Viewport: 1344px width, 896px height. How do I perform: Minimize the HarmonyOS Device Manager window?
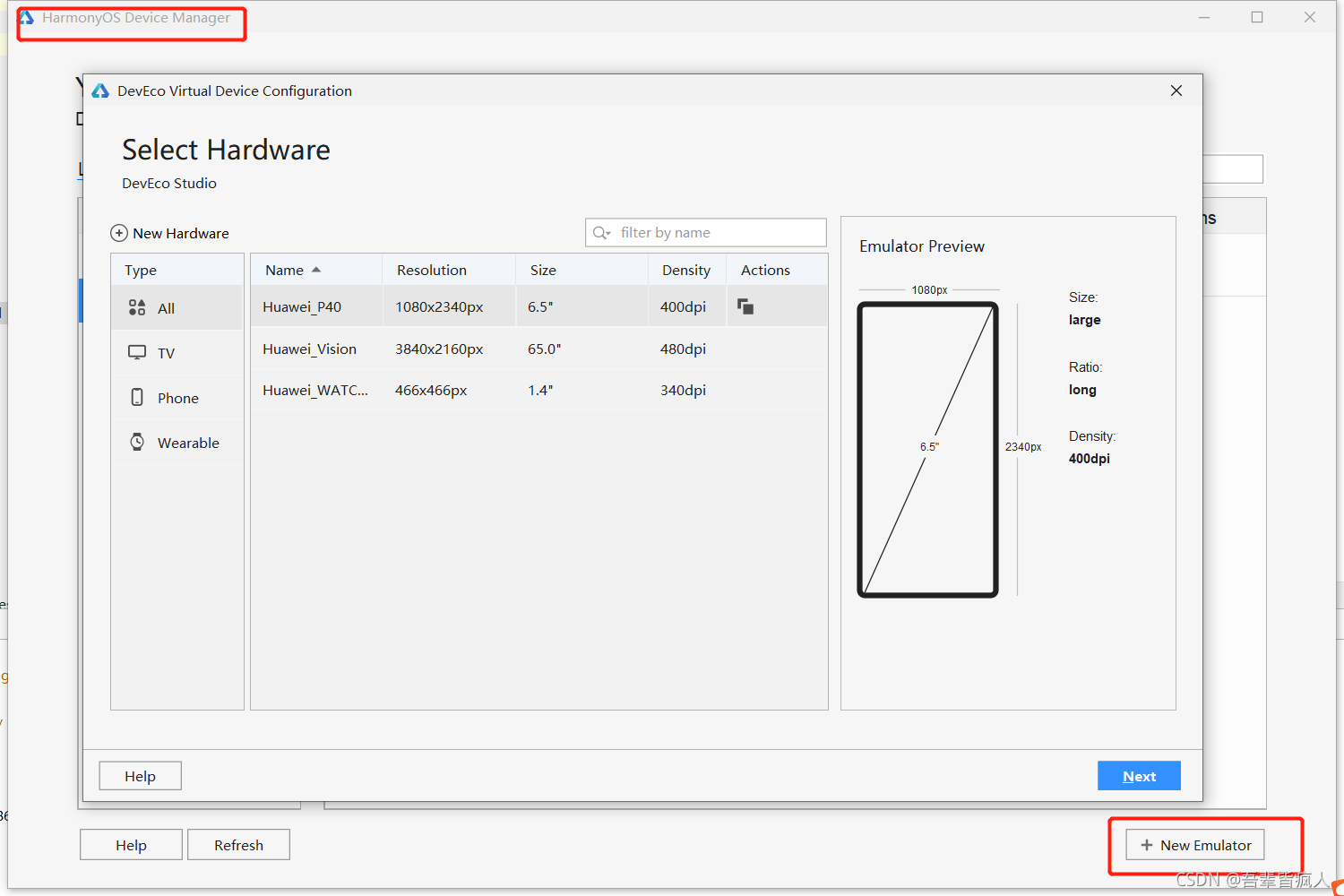[x=1204, y=17]
